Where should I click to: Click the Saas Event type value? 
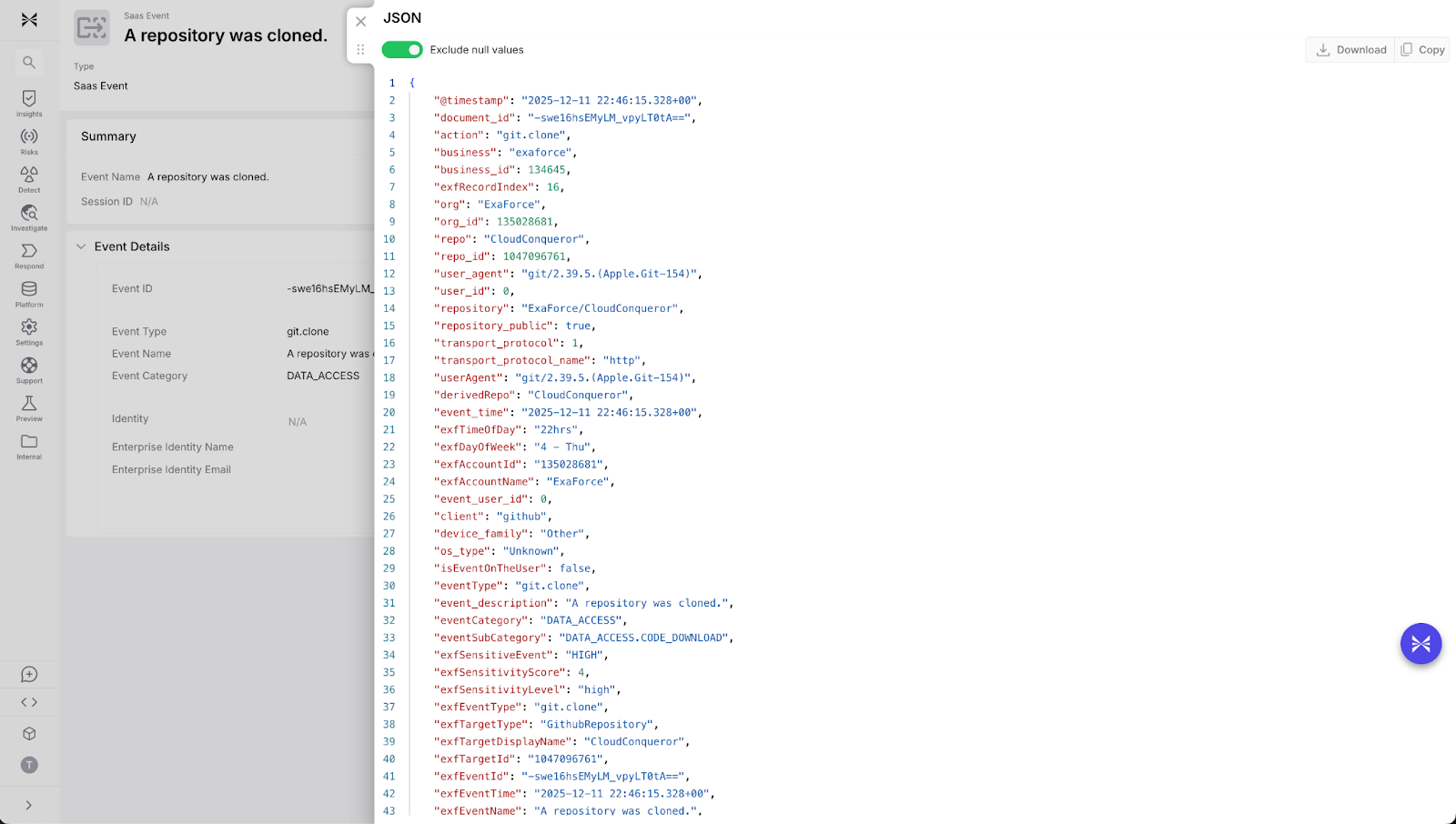click(x=101, y=85)
